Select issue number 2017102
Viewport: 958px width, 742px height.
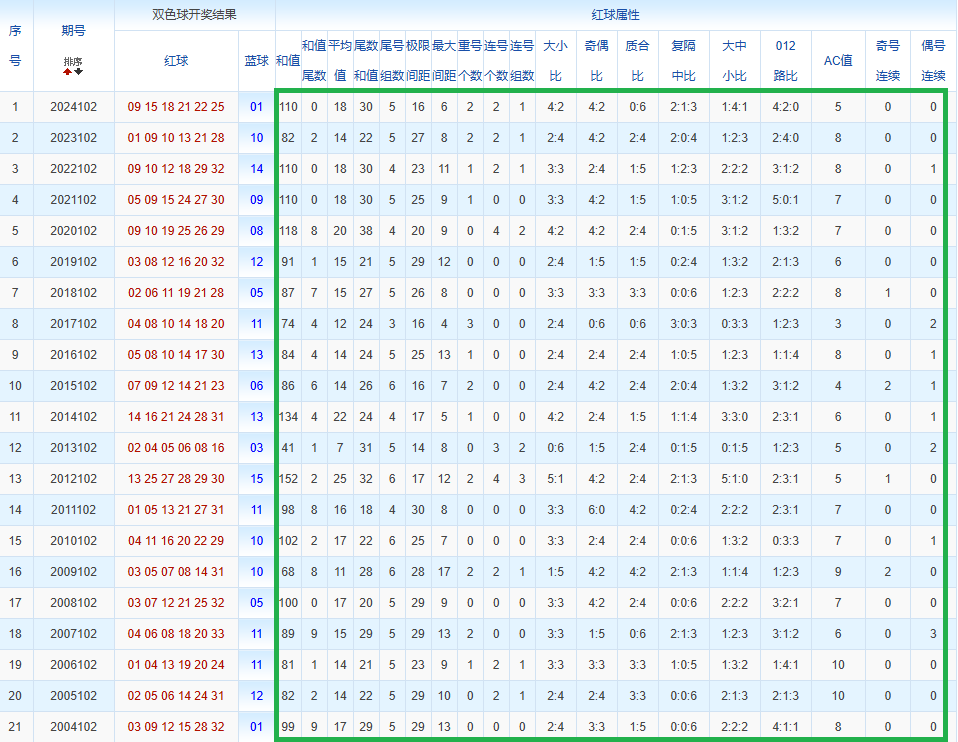[x=73, y=324]
